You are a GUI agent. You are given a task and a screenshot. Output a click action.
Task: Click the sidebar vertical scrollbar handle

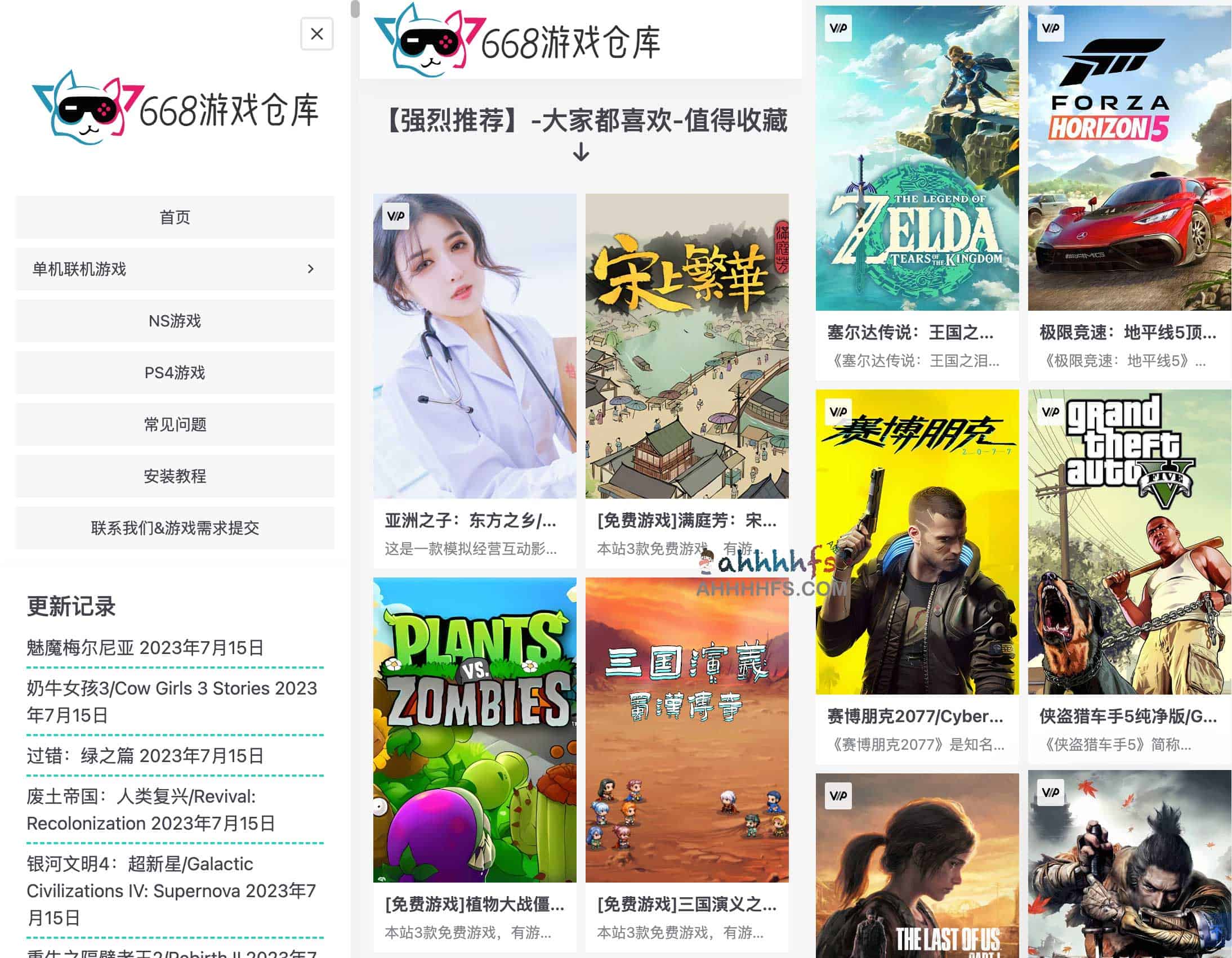tap(355, 8)
